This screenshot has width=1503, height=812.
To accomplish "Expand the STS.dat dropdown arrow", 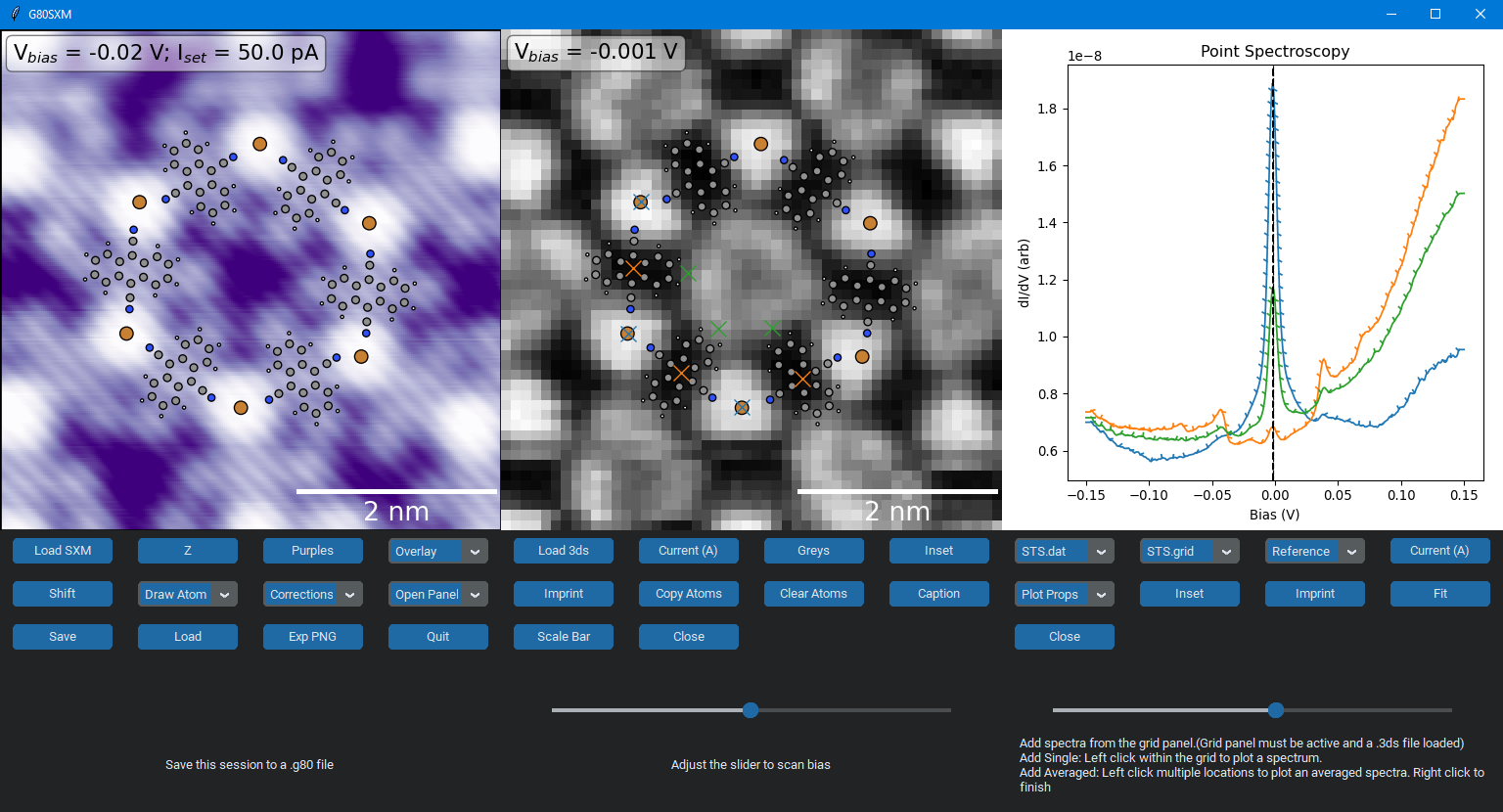I will (1101, 552).
